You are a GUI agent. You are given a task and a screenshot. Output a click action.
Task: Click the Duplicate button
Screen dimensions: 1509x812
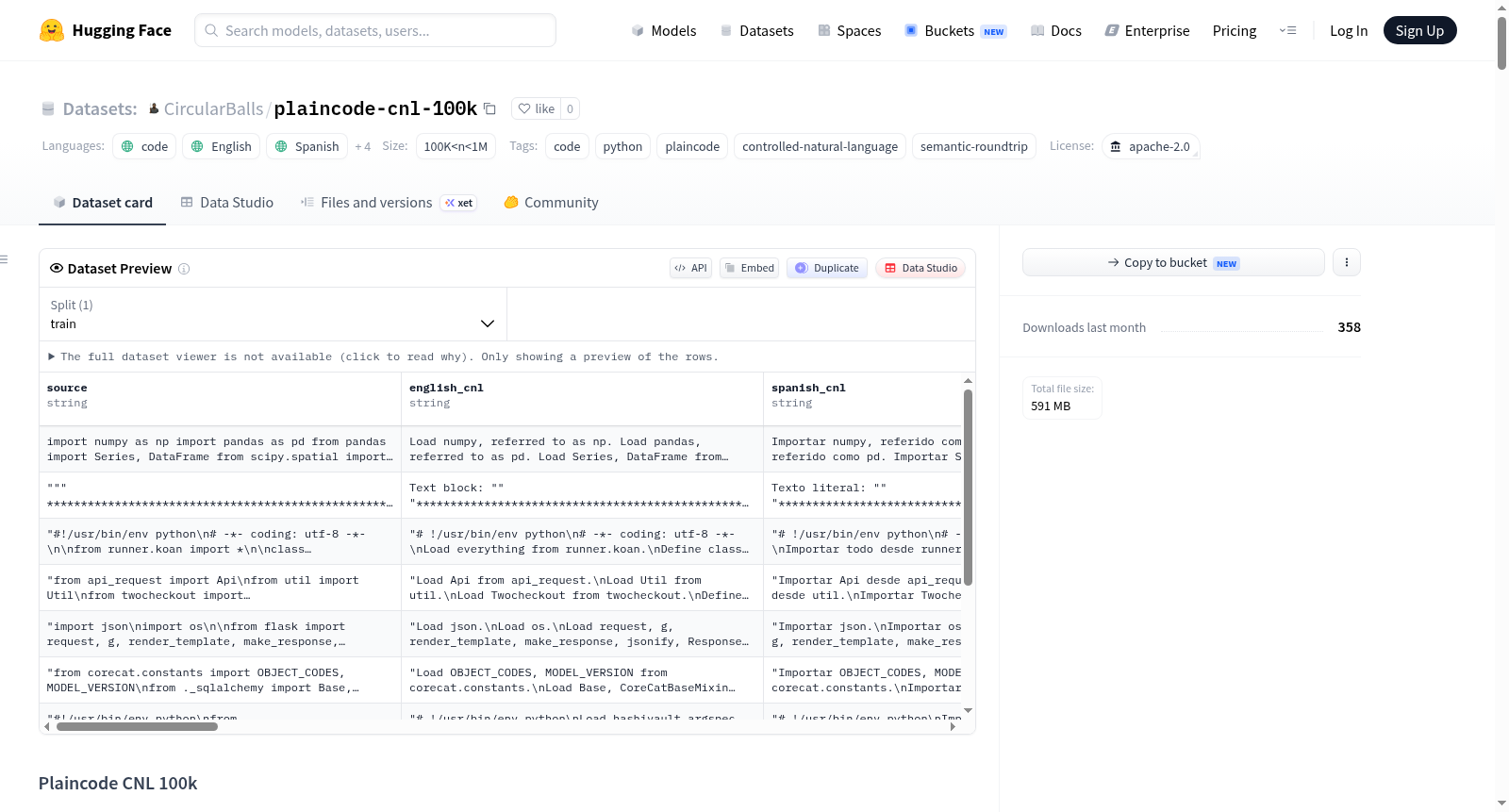(x=827, y=268)
